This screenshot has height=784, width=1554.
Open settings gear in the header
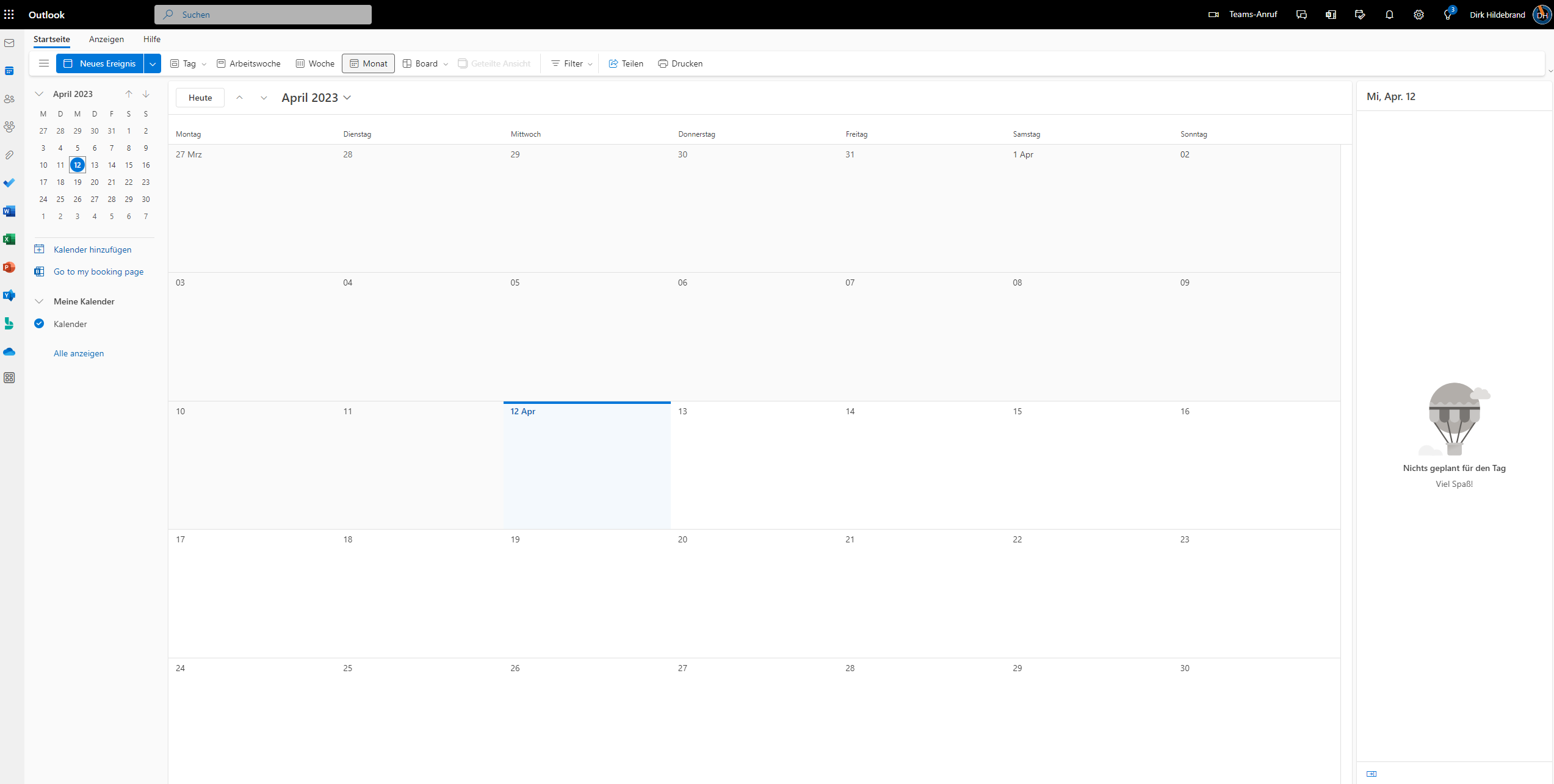pyautogui.click(x=1418, y=15)
